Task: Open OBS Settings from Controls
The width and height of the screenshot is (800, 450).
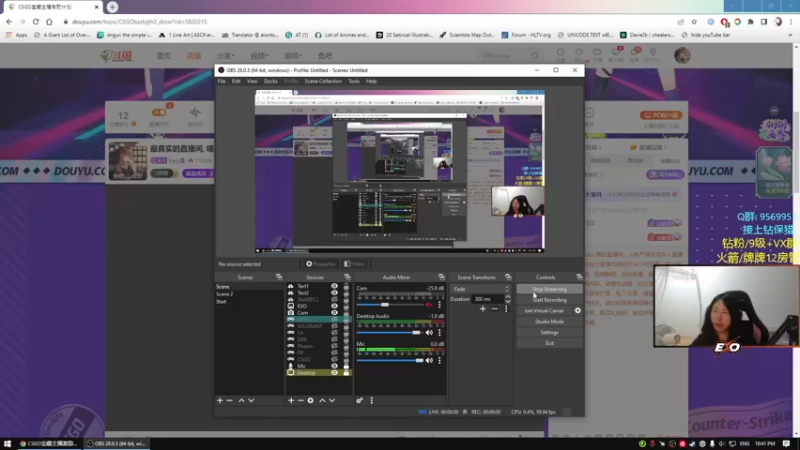Action: pos(549,333)
